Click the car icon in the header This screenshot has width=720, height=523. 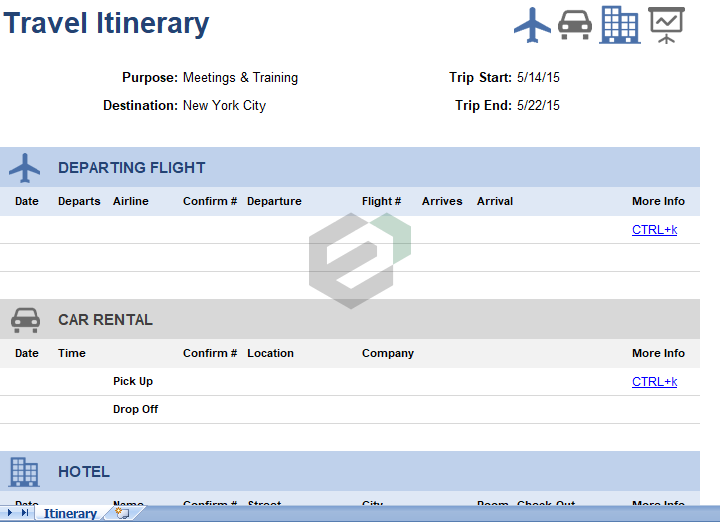[x=575, y=25]
